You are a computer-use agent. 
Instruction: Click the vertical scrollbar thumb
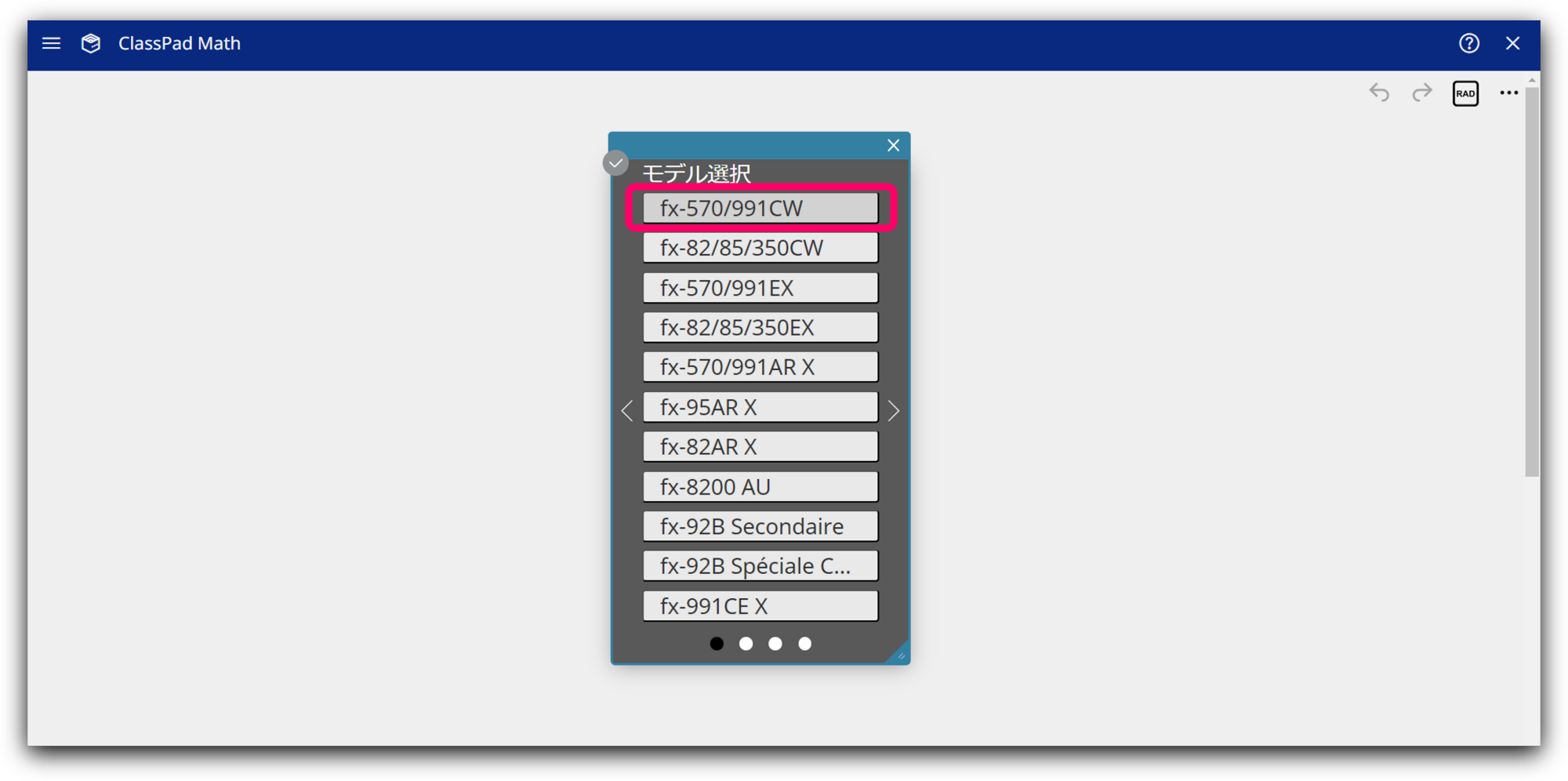tap(1532, 281)
